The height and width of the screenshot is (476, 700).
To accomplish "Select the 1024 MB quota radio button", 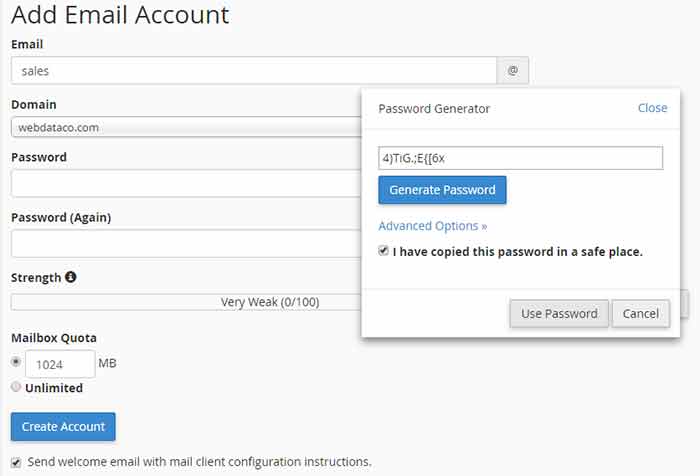I will coord(16,361).
